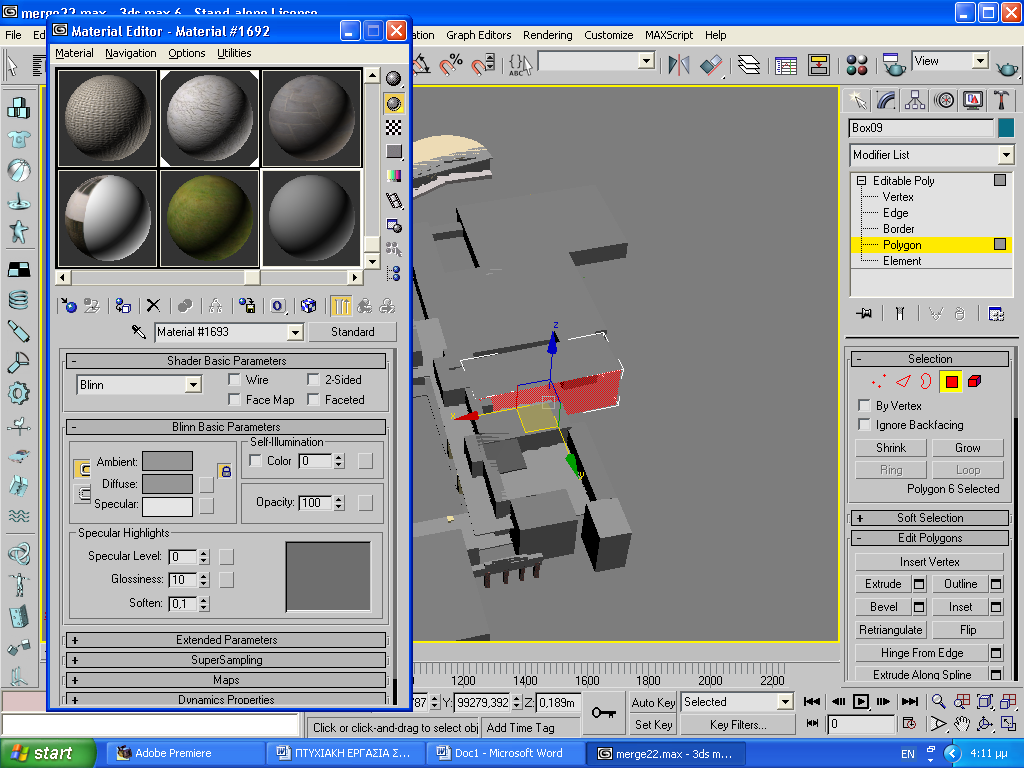Open the Modifier List dropdown
The image size is (1024, 768).
pos(1006,155)
